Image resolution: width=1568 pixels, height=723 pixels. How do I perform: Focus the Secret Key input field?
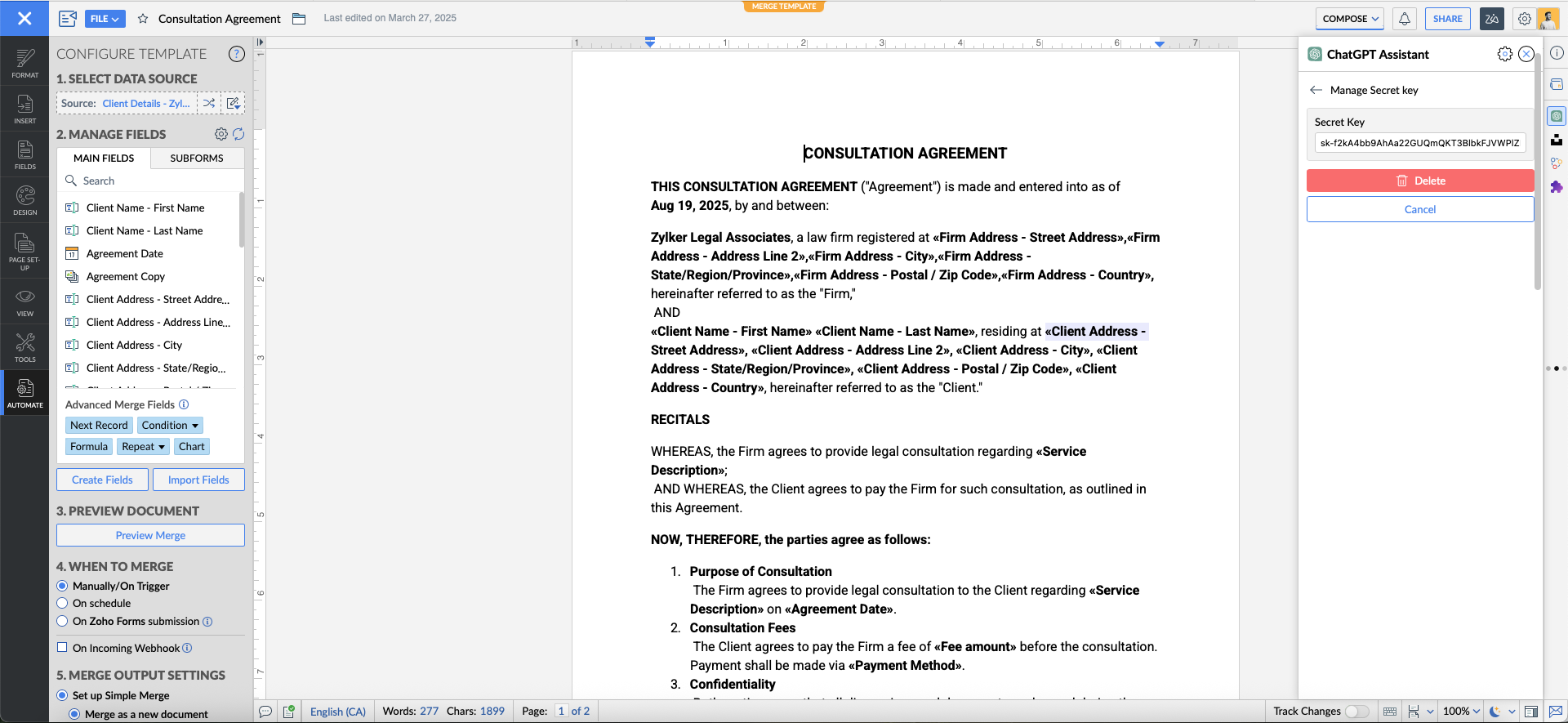click(1420, 143)
